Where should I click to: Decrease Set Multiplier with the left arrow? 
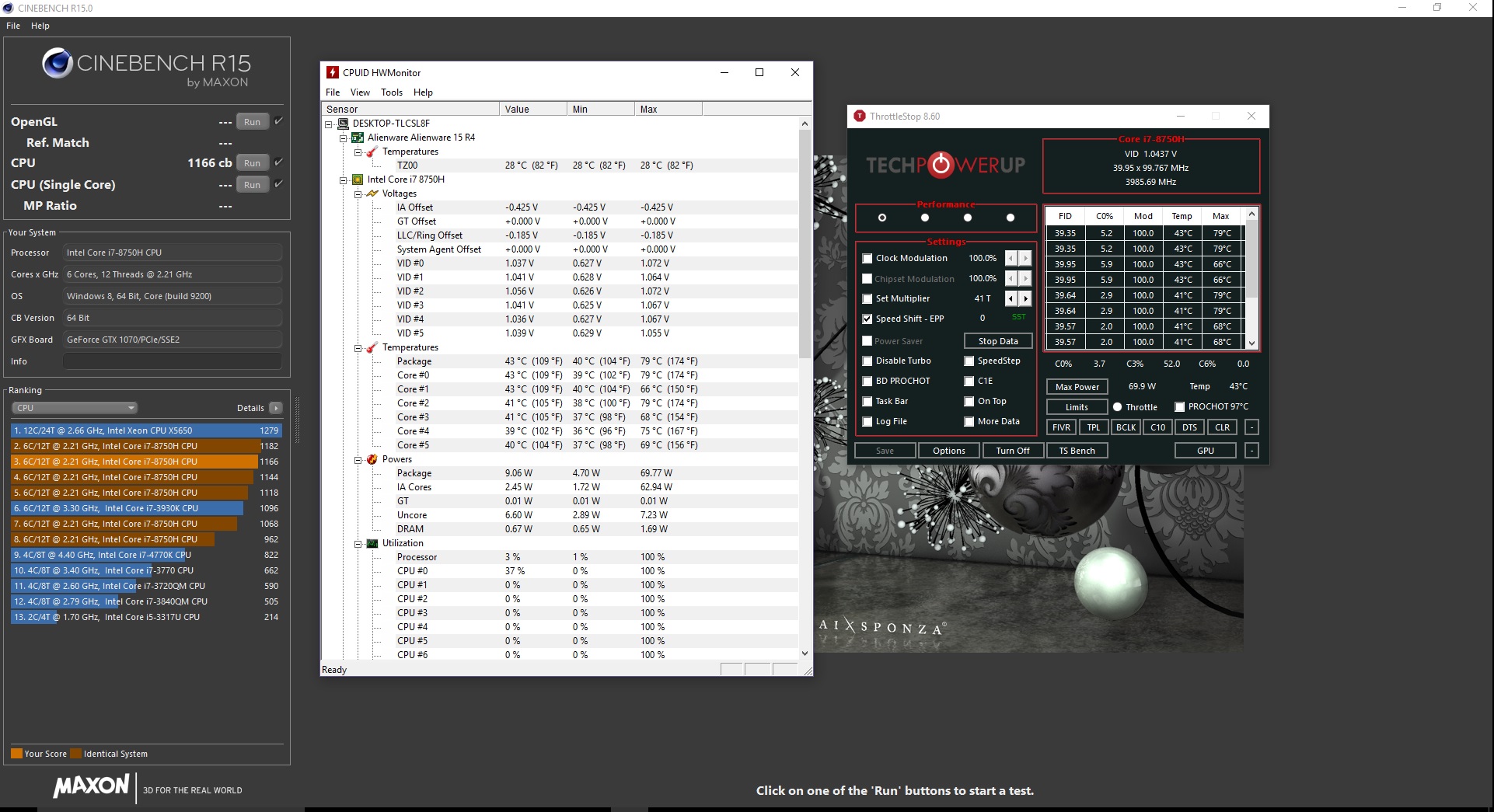(x=1011, y=298)
